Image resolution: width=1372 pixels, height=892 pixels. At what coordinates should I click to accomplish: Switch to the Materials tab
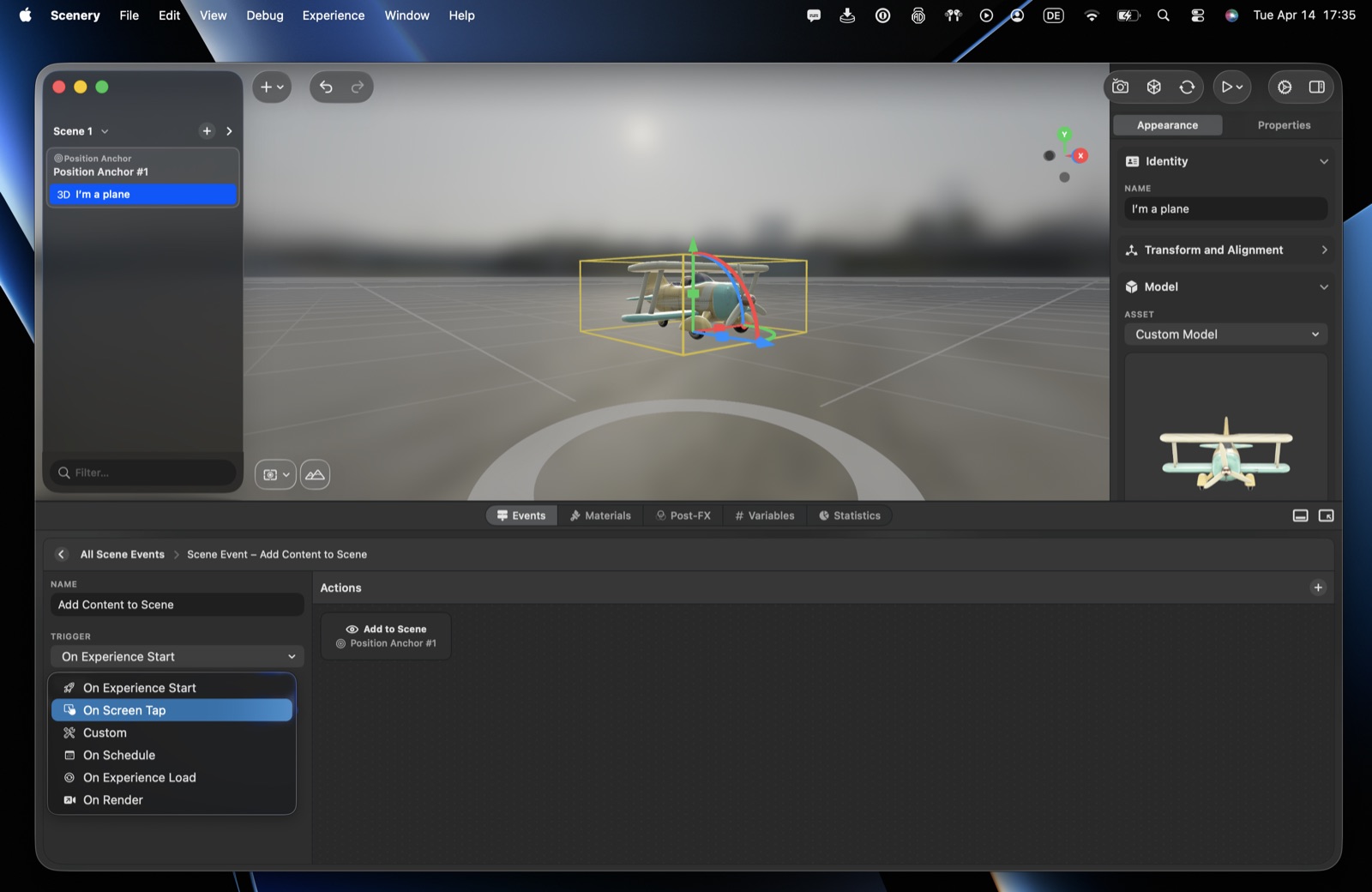(x=600, y=515)
